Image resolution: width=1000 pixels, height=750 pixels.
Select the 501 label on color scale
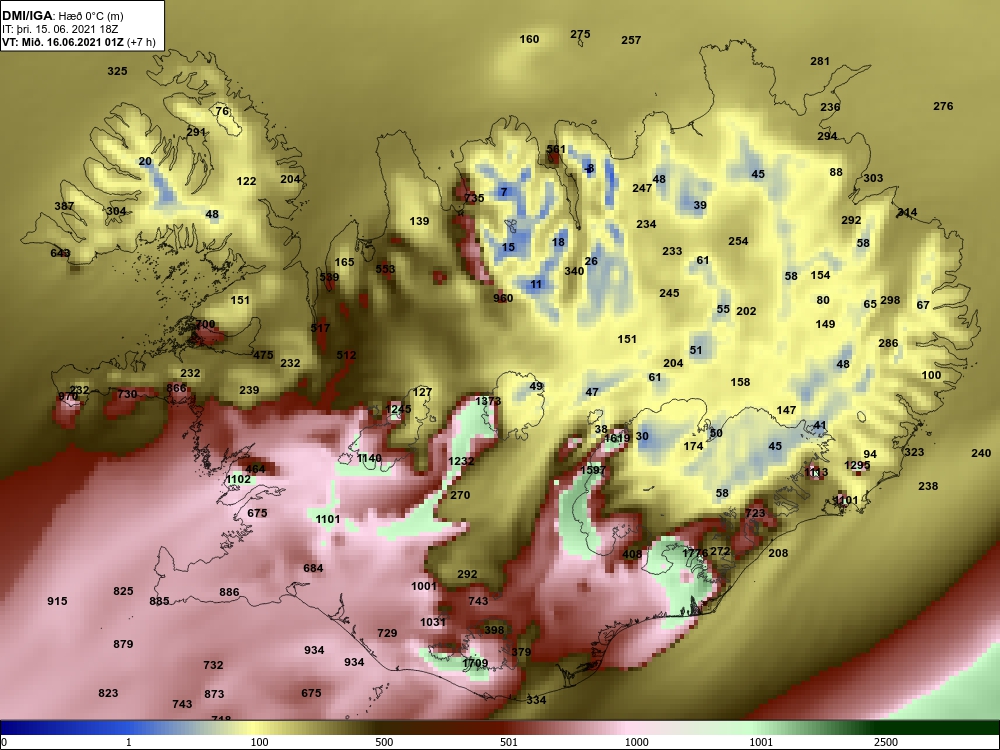click(509, 742)
